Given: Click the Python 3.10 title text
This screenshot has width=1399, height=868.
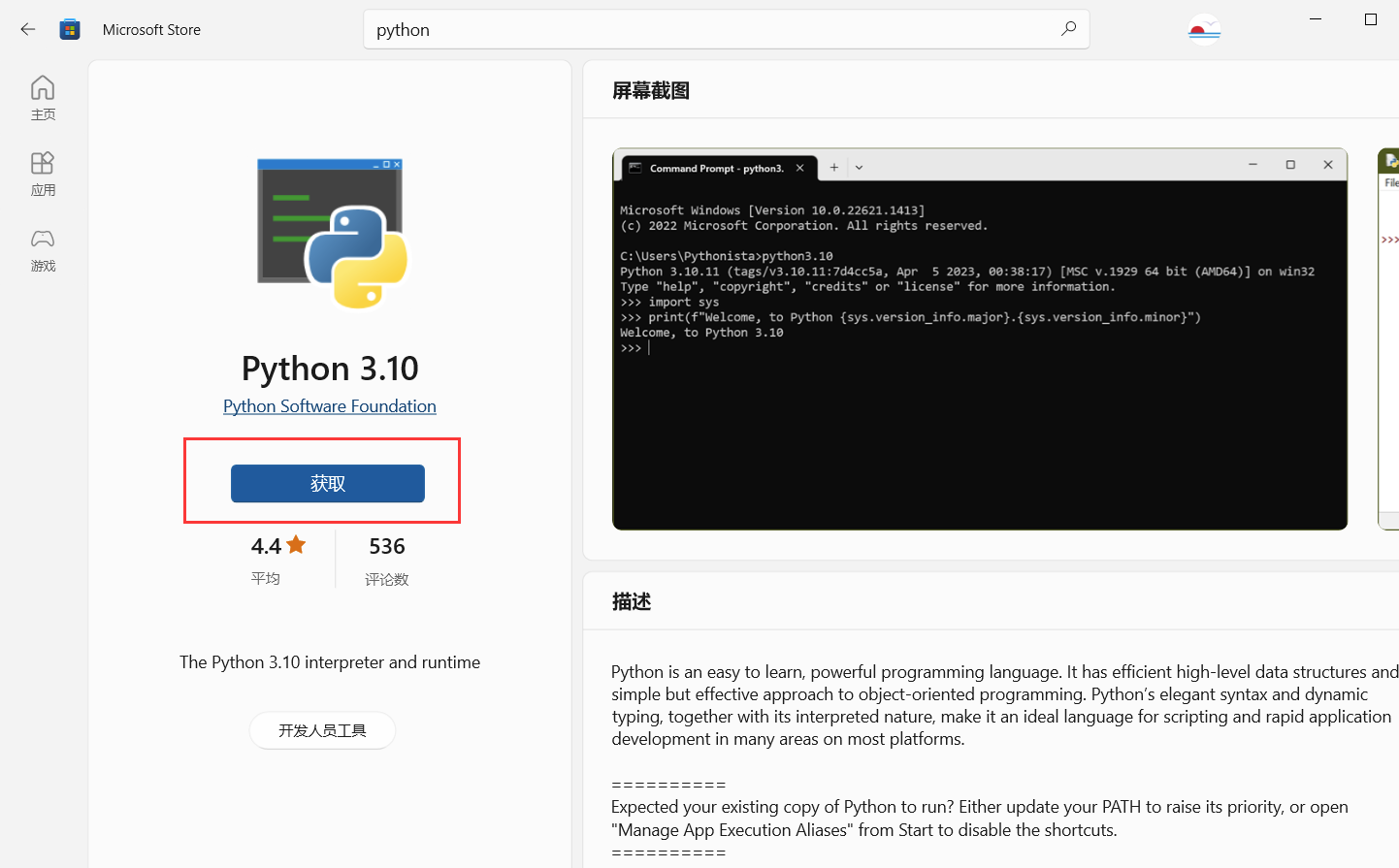Looking at the screenshot, I should 330,369.
